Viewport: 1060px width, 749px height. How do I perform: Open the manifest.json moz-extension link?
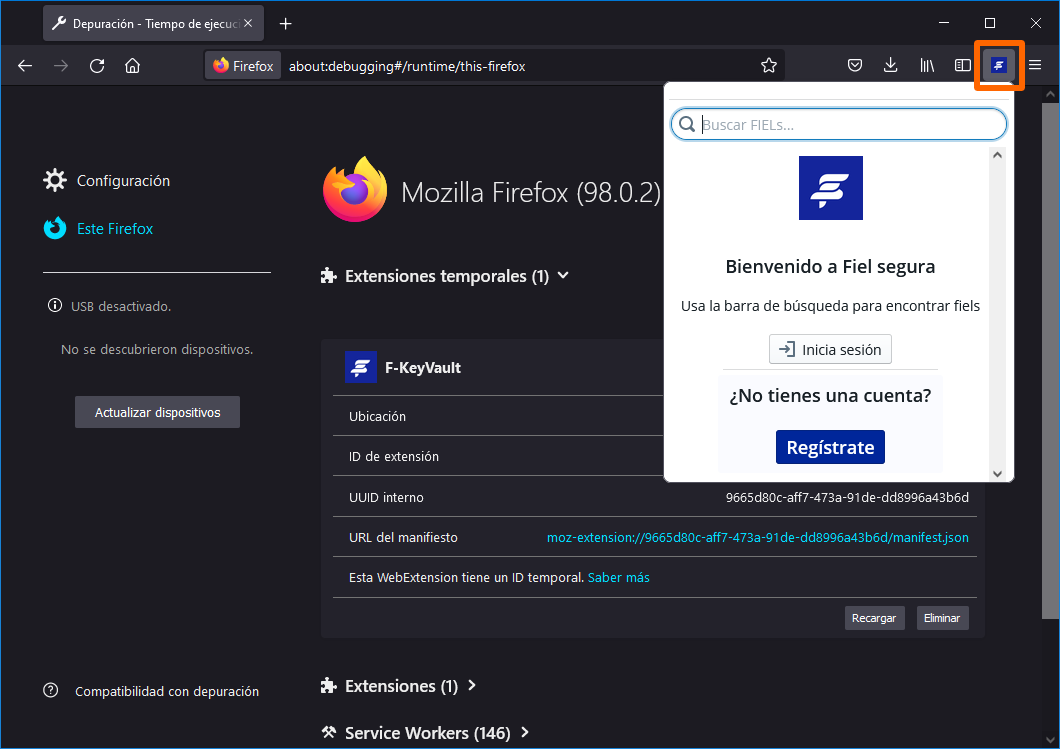coord(758,537)
